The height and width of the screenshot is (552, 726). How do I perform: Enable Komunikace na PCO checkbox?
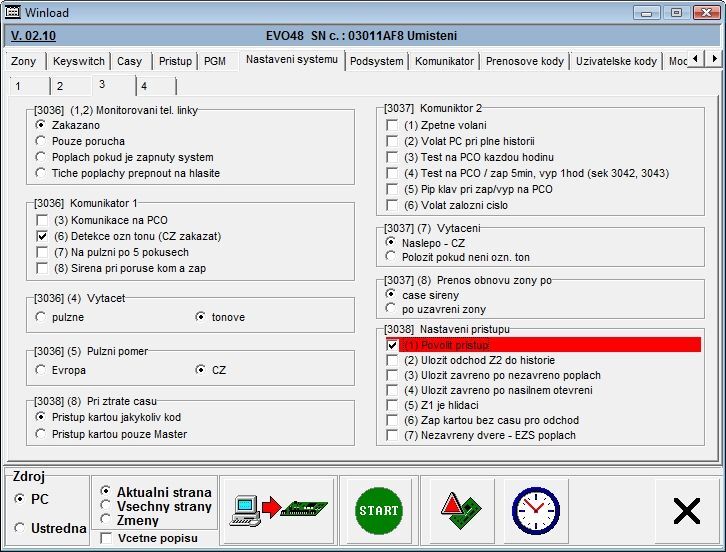pyautogui.click(x=42, y=220)
